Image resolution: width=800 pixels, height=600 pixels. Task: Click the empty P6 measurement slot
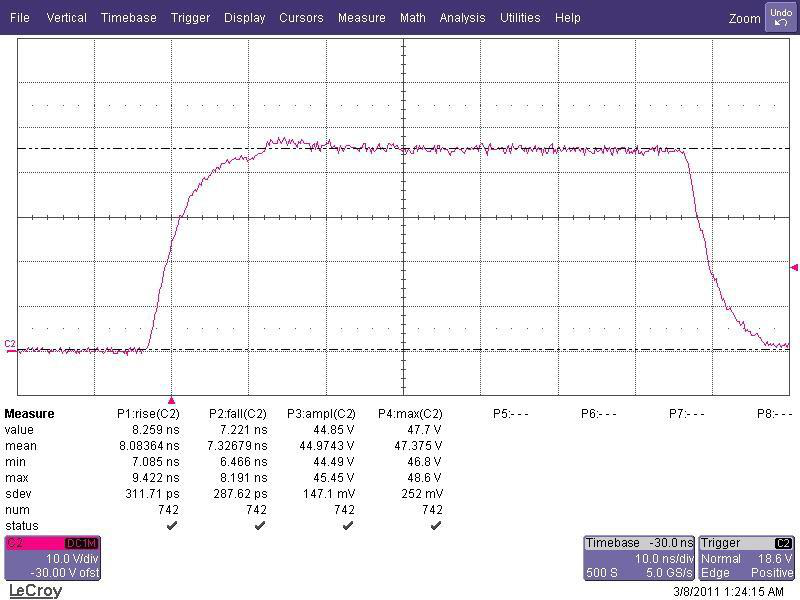coord(598,414)
